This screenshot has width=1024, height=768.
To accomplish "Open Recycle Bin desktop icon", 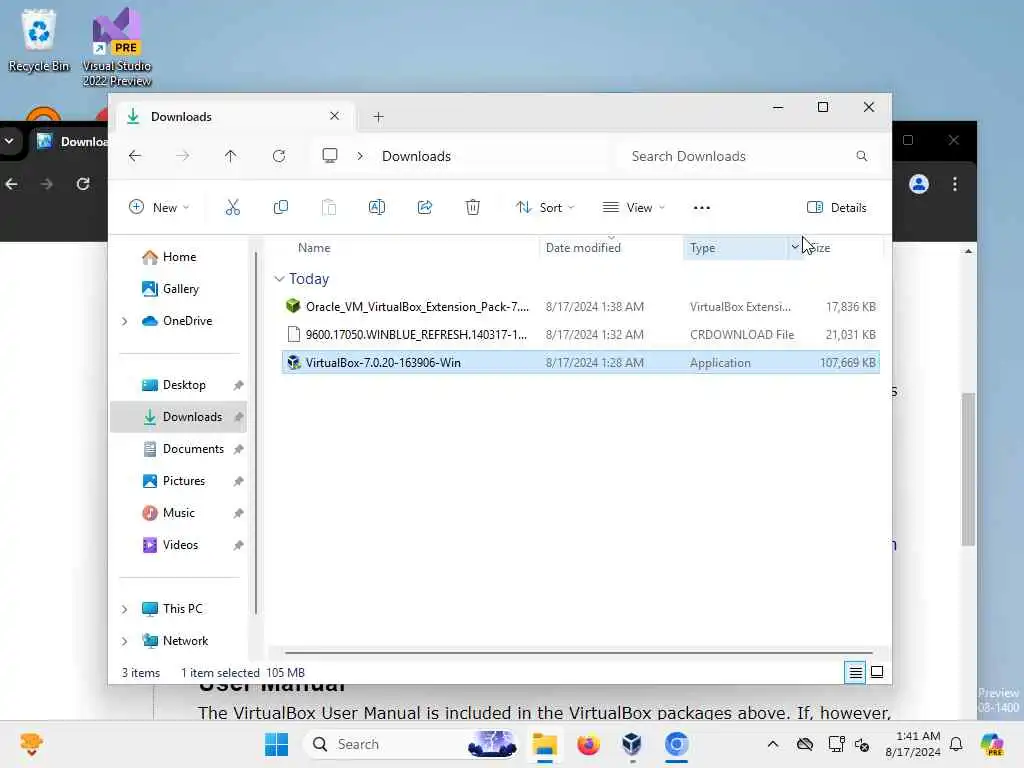I will click(x=39, y=40).
